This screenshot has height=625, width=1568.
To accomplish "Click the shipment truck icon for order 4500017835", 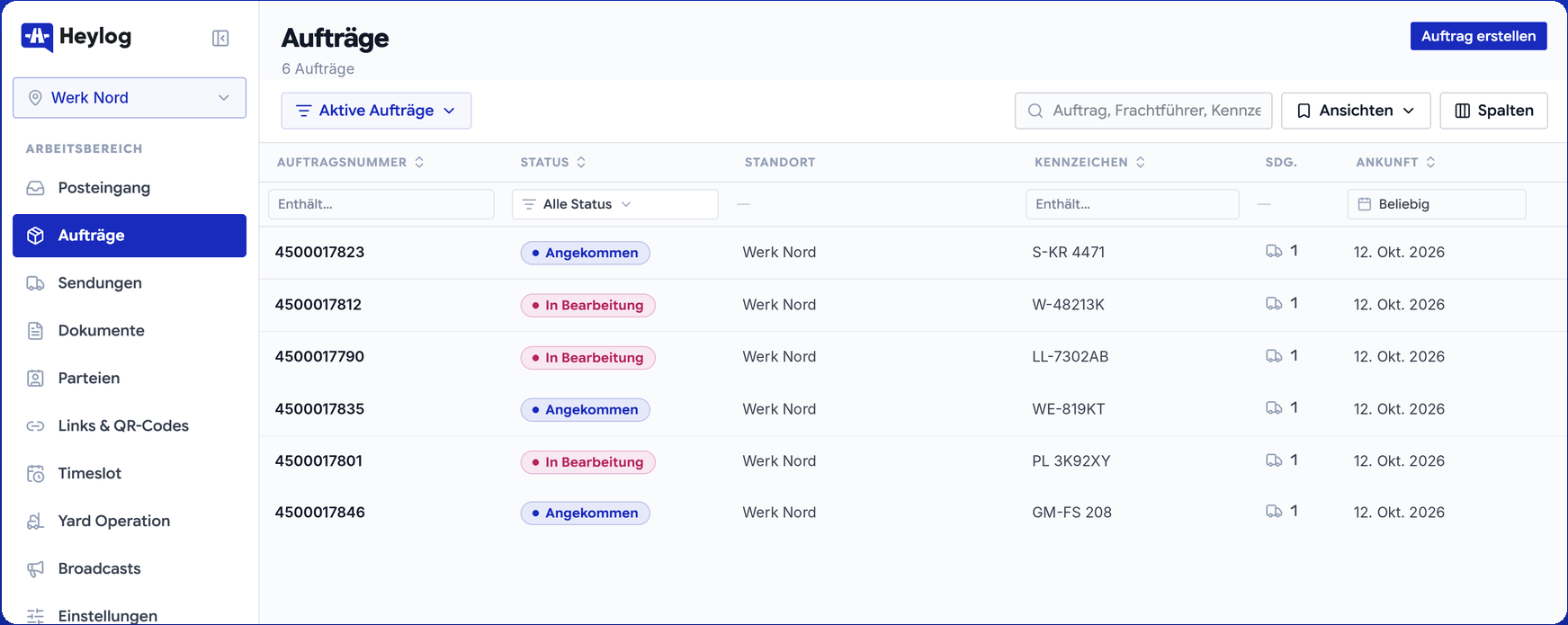I will [1274, 408].
